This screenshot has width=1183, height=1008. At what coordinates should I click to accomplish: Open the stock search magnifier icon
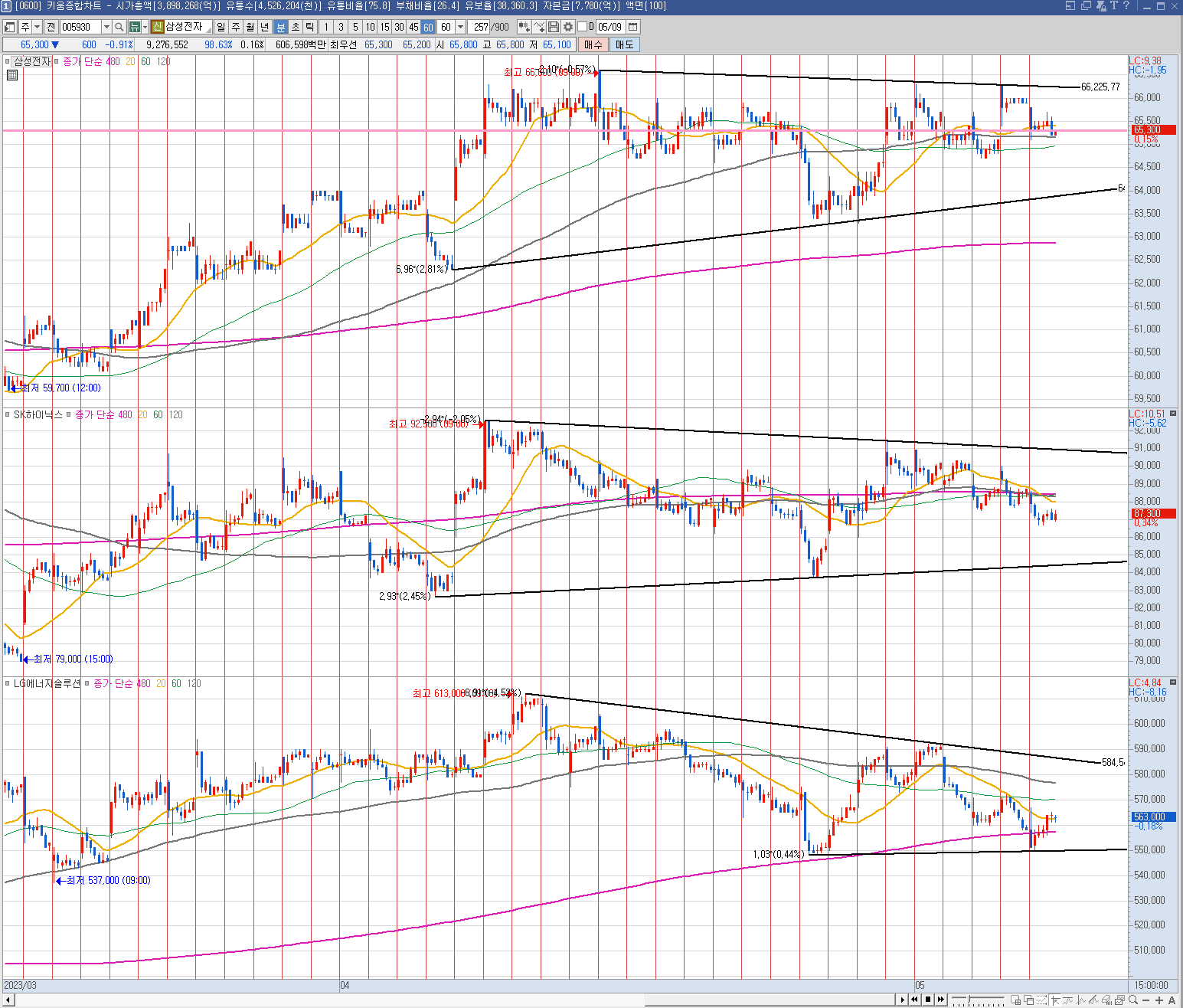point(119,27)
